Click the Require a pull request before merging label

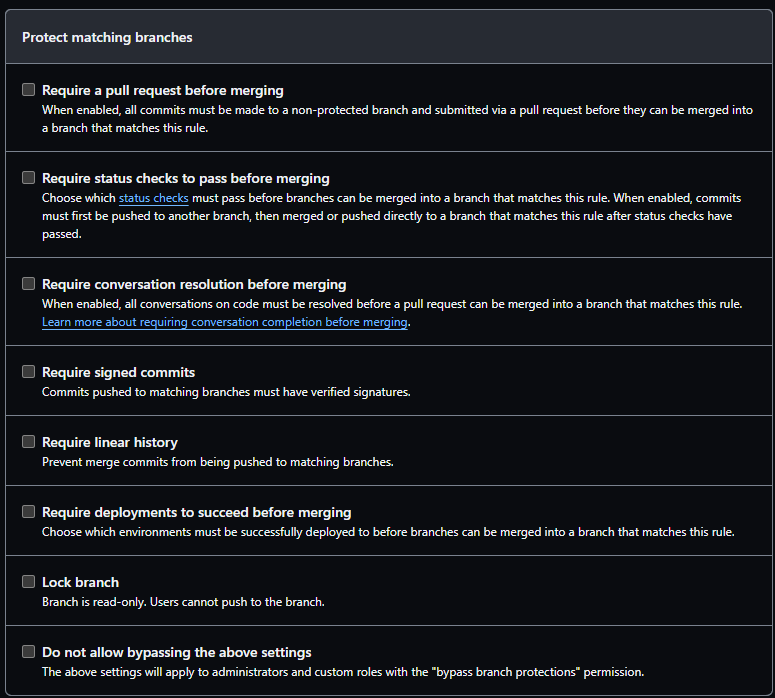pyautogui.click(x=163, y=90)
